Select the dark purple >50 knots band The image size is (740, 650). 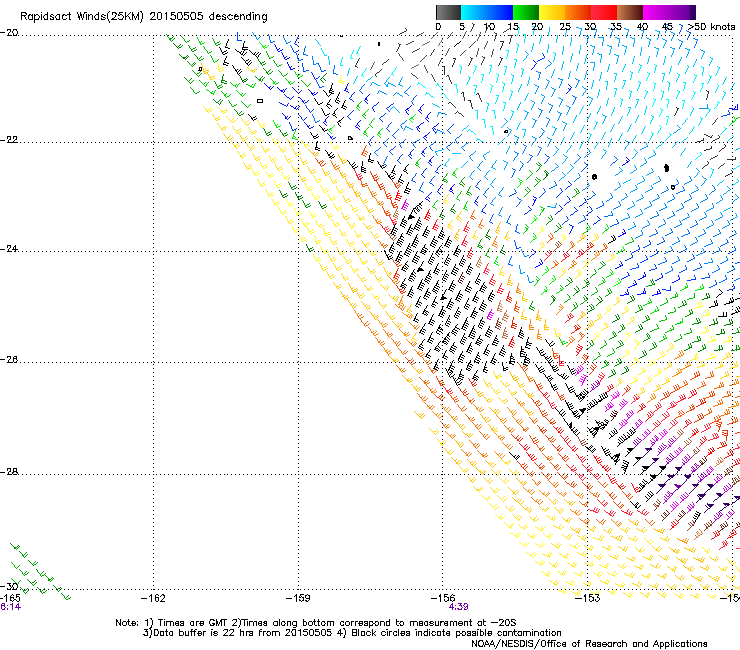tap(693, 12)
